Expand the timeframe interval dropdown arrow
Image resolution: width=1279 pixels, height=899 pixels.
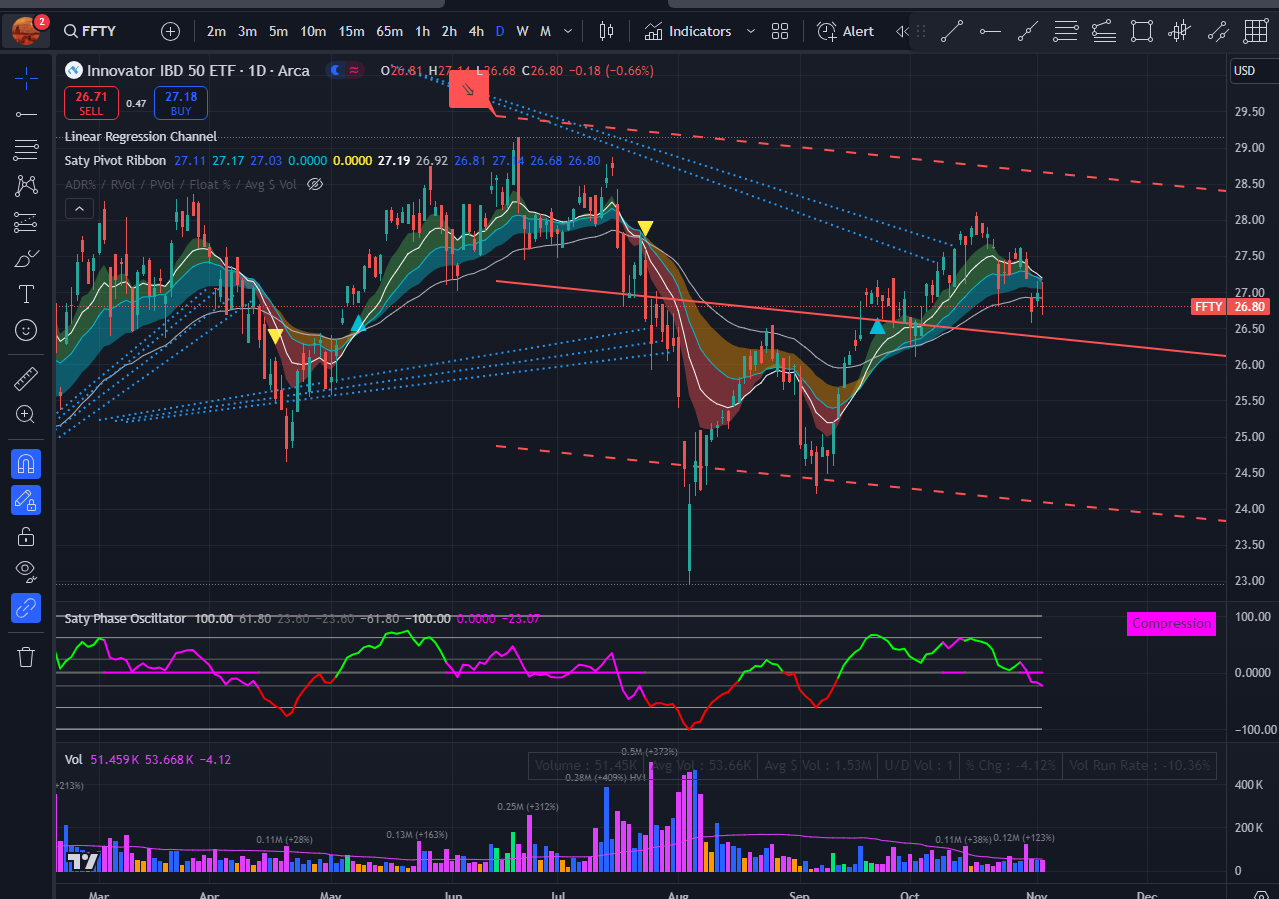(x=568, y=31)
